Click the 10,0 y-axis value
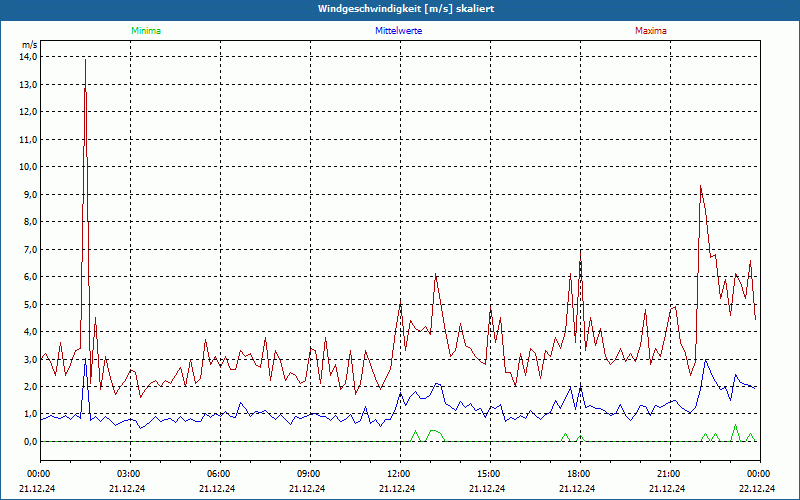800x500 pixels. 28,167
